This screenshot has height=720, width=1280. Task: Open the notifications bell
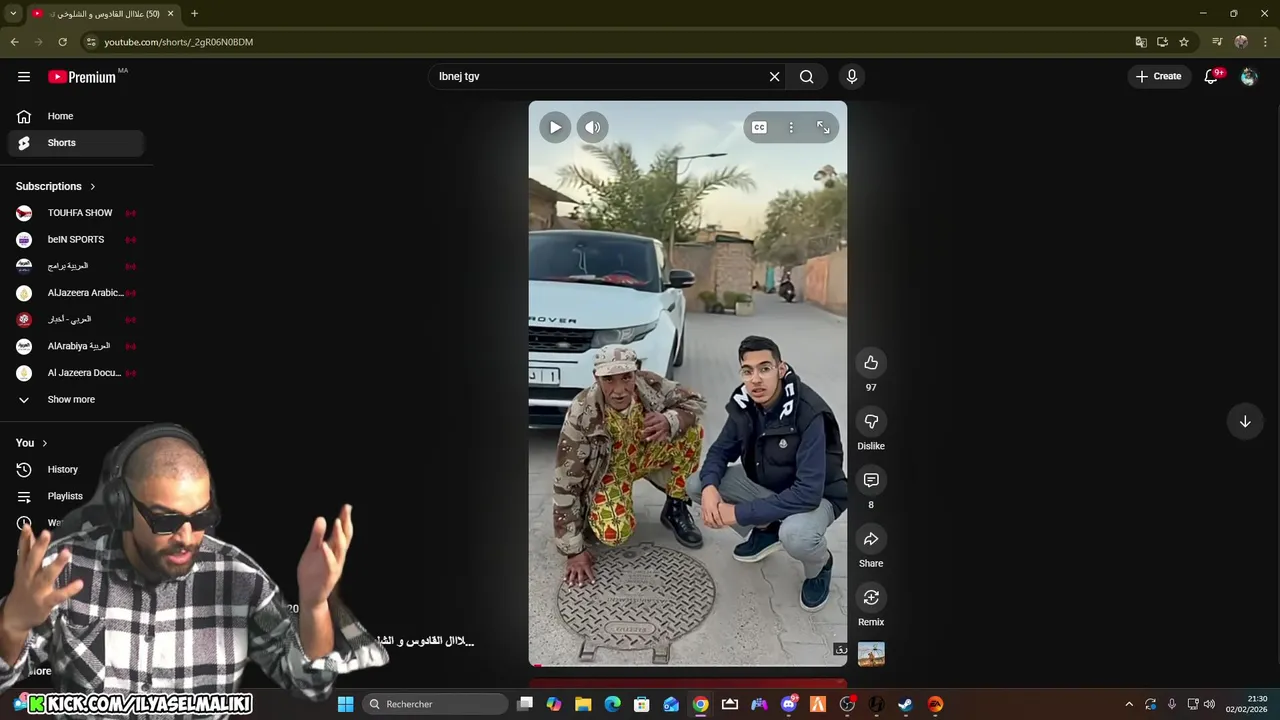(1211, 76)
